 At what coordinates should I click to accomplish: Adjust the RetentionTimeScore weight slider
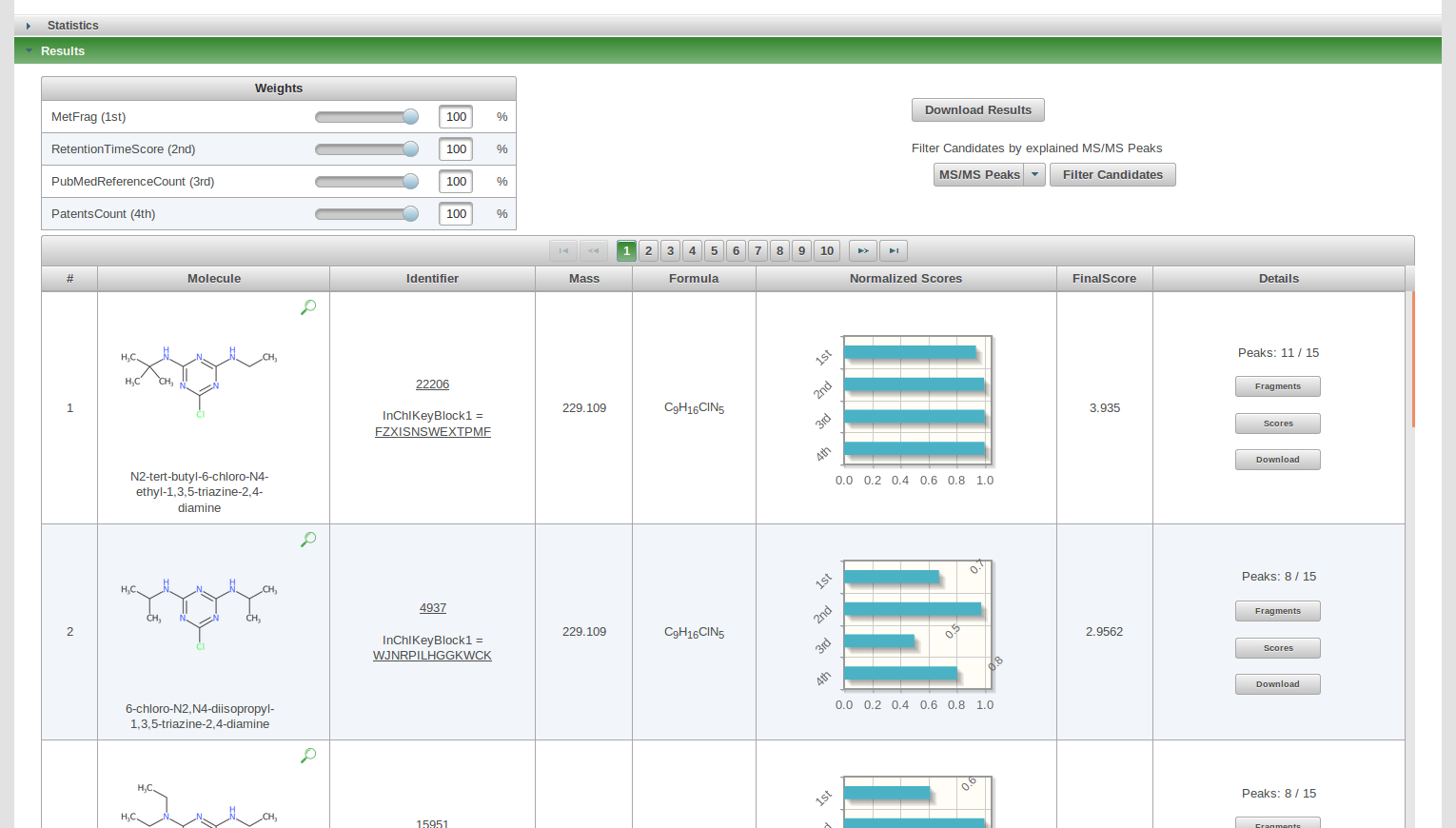pyautogui.click(x=410, y=149)
